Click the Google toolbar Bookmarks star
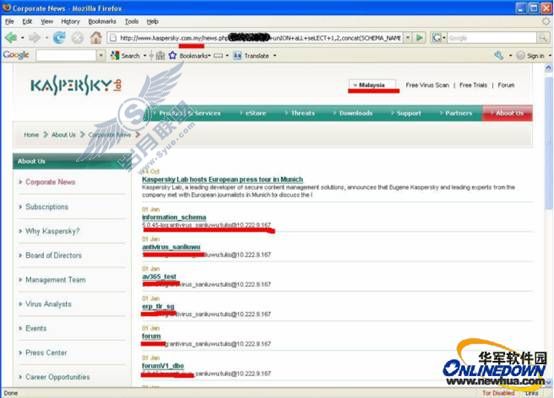Image resolution: width=554 pixels, height=398 pixels. pyautogui.click(x=172, y=55)
